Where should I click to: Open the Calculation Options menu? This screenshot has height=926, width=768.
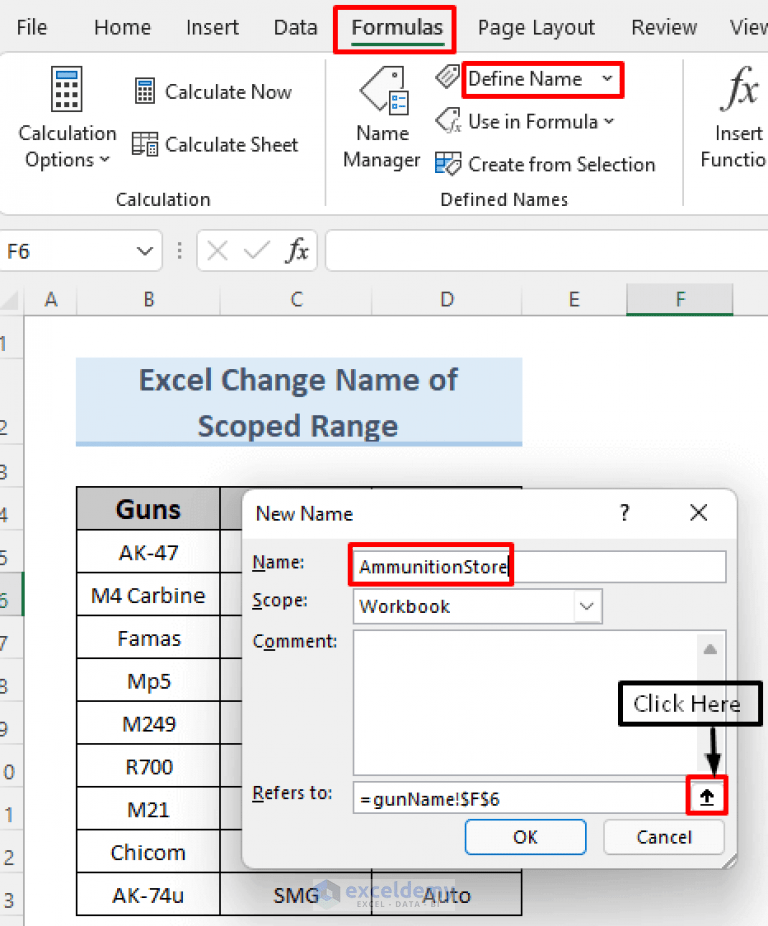[67, 118]
